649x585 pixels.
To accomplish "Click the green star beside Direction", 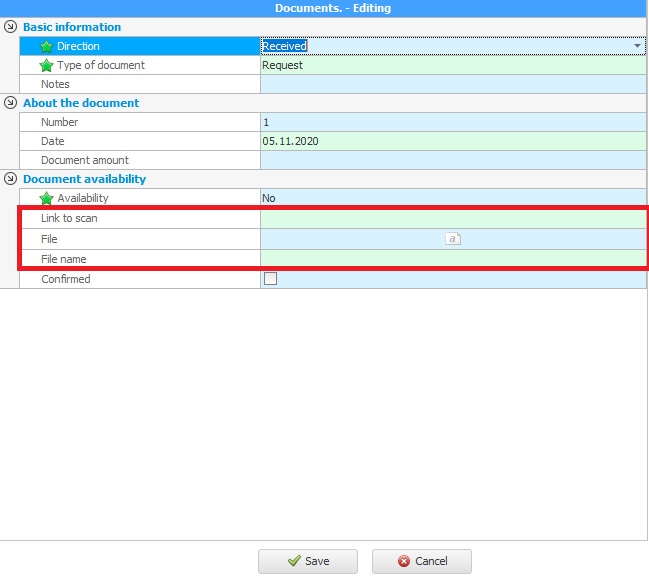I will click(x=46, y=46).
